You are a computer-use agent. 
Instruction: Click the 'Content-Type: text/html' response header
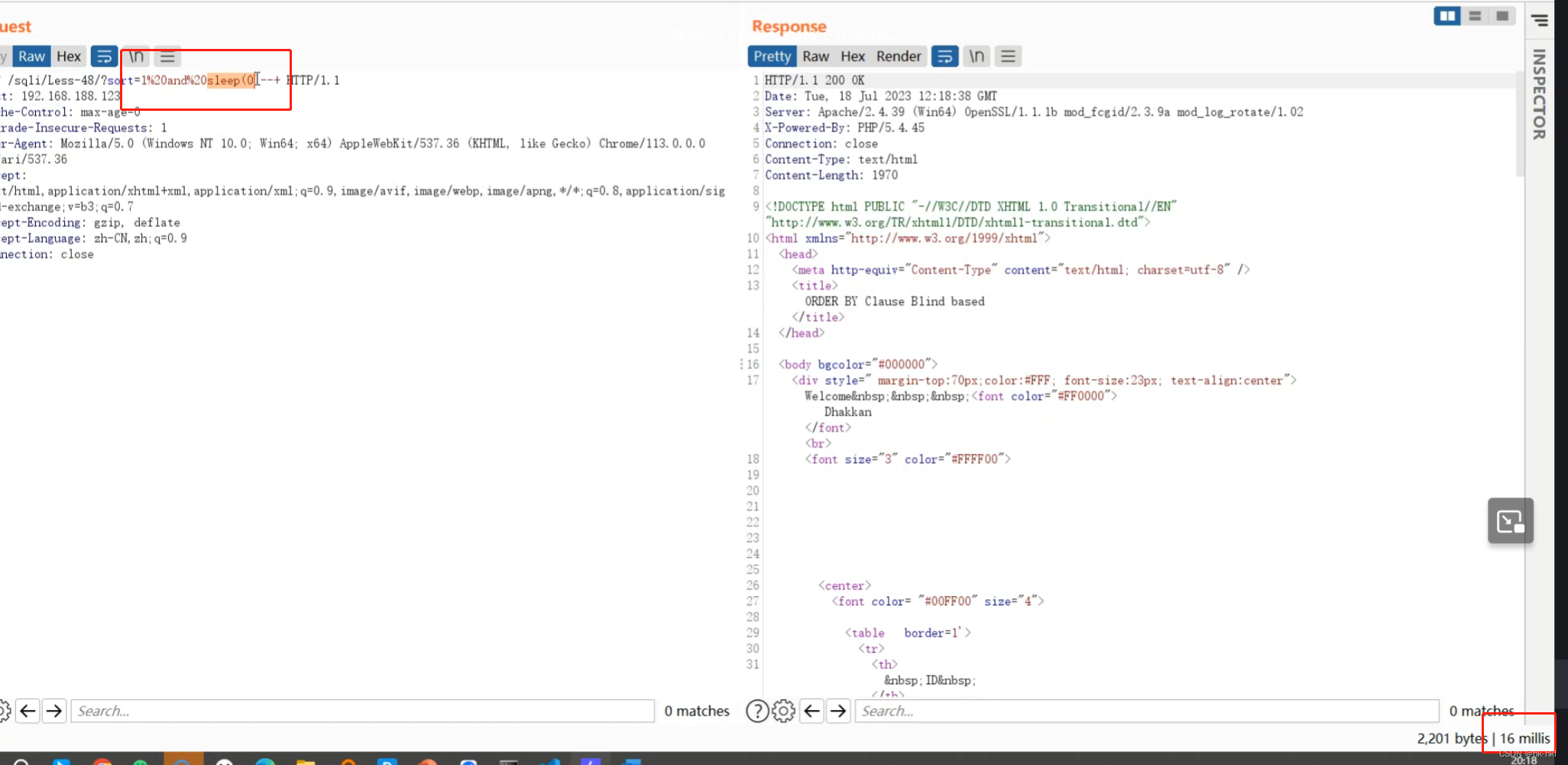pyautogui.click(x=841, y=160)
